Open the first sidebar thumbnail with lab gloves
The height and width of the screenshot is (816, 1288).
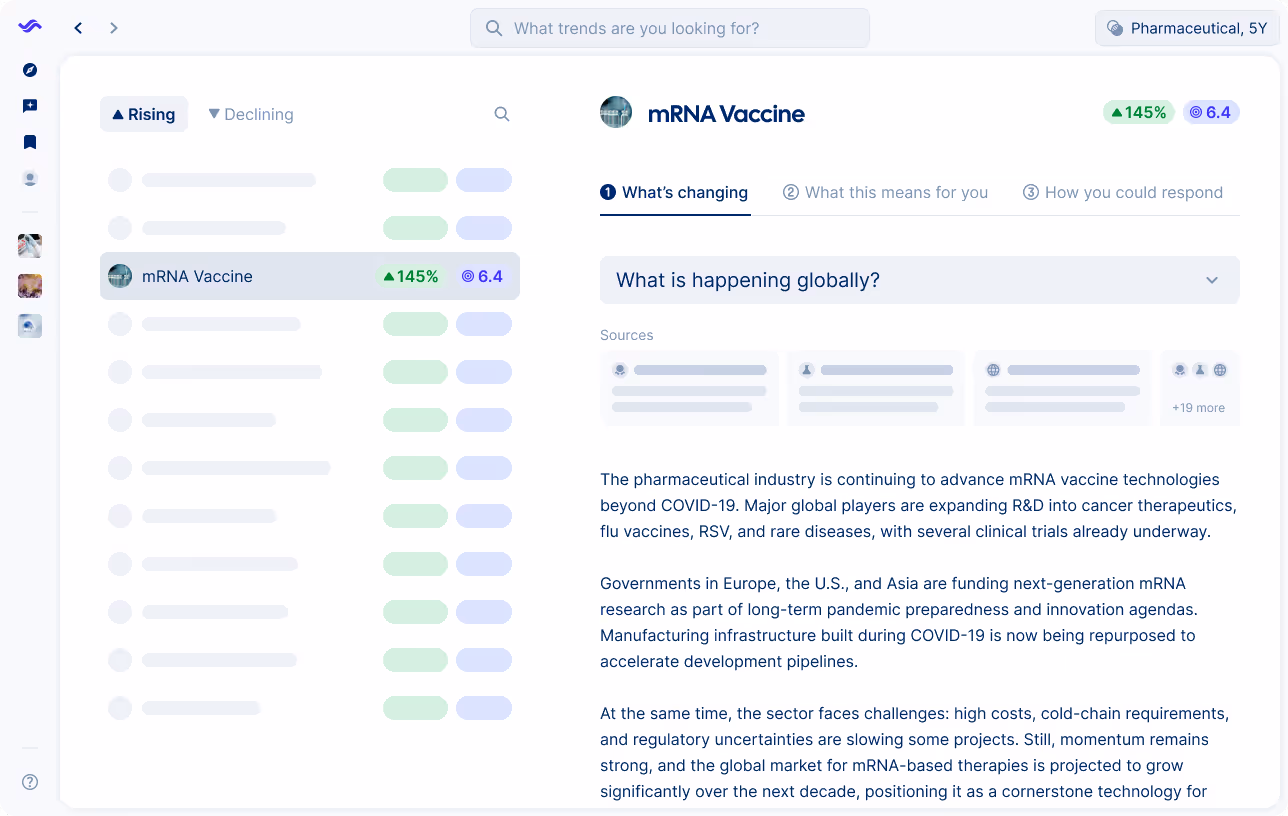tap(30, 246)
